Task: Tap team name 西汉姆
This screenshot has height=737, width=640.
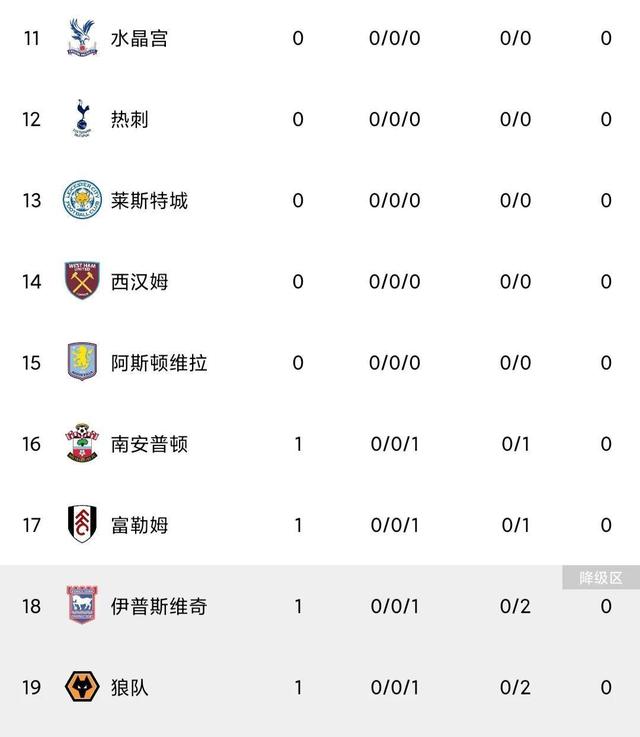Action: point(139,281)
